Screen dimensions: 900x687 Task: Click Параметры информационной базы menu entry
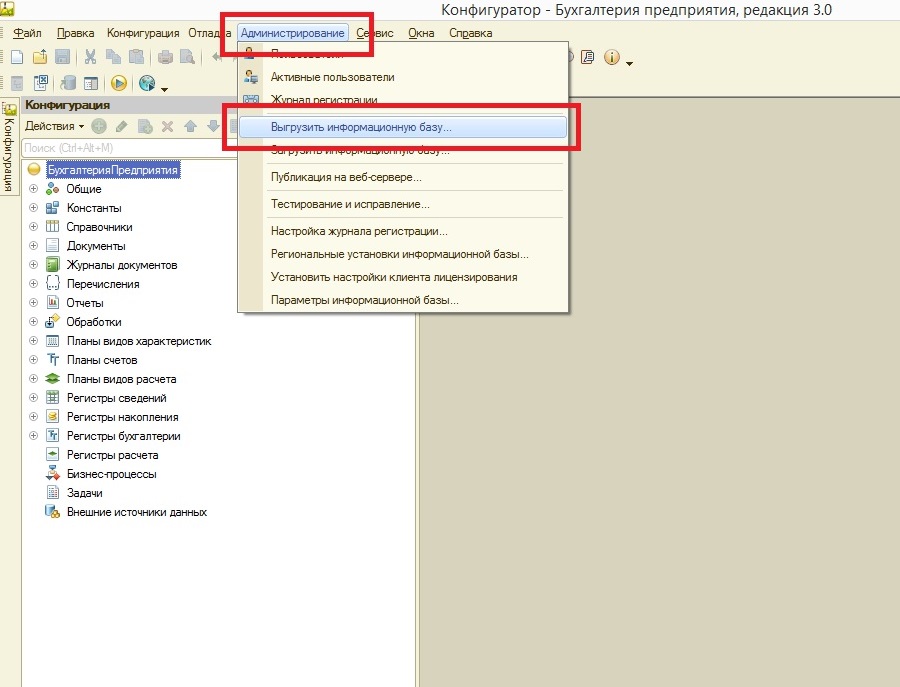364,300
